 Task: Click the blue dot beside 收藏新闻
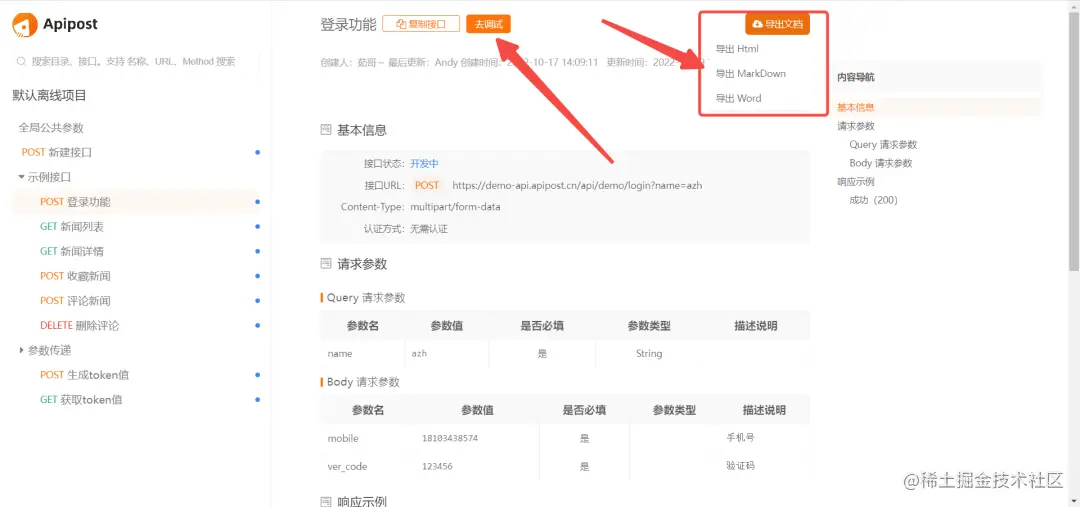[x=258, y=276]
